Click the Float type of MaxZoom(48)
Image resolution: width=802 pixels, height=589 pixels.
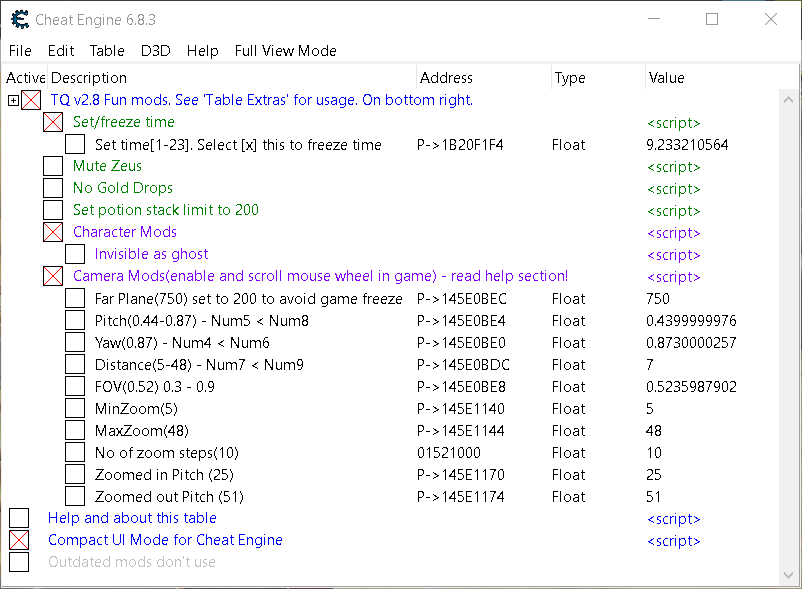coord(568,431)
